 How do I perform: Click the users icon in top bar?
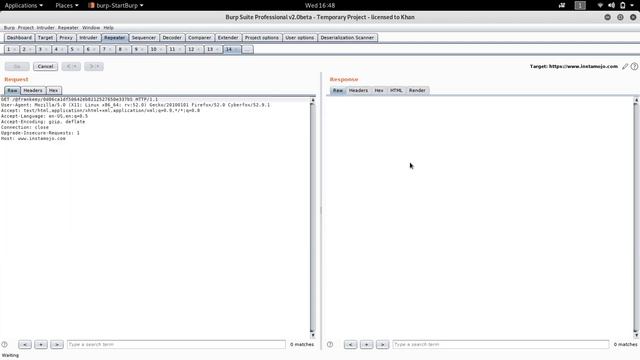[562, 5]
